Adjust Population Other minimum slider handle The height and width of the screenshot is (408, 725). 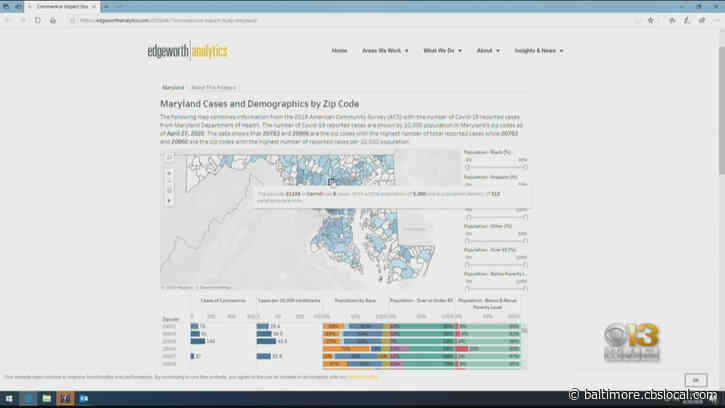(x=467, y=241)
